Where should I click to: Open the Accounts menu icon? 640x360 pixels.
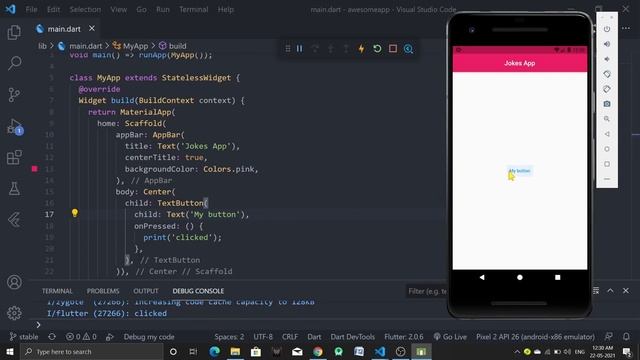pyautogui.click(x=14, y=282)
